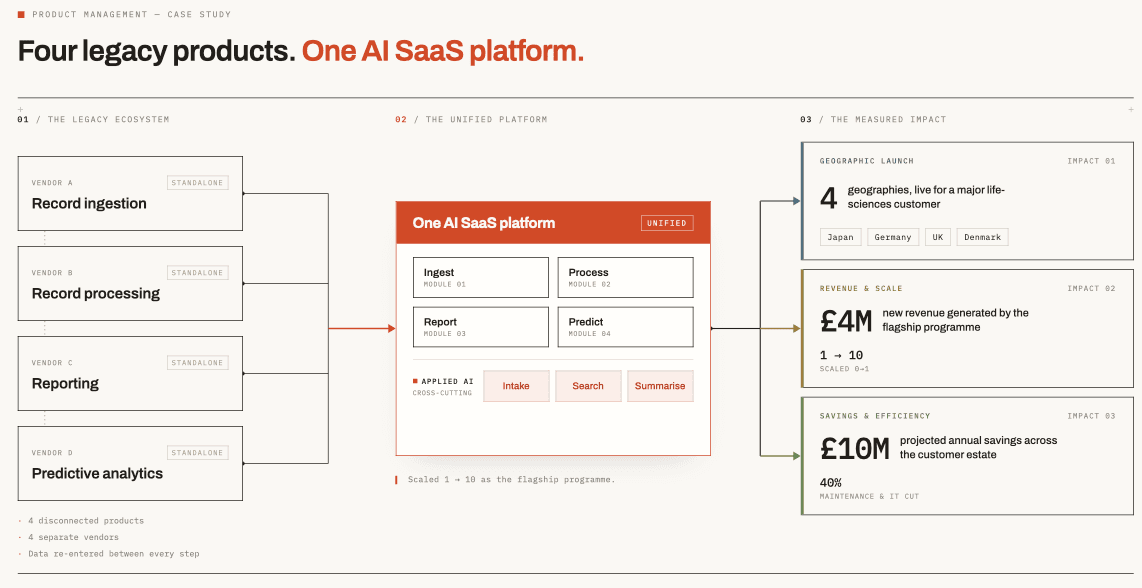The height and width of the screenshot is (588, 1142).
Task: Click the '£4M' revenue figure
Action: 846,321
